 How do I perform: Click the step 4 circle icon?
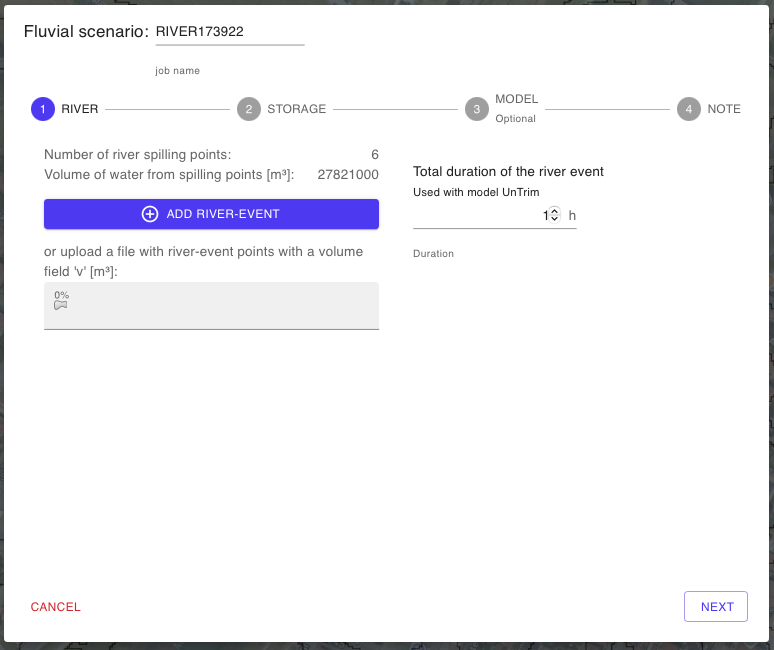[689, 109]
